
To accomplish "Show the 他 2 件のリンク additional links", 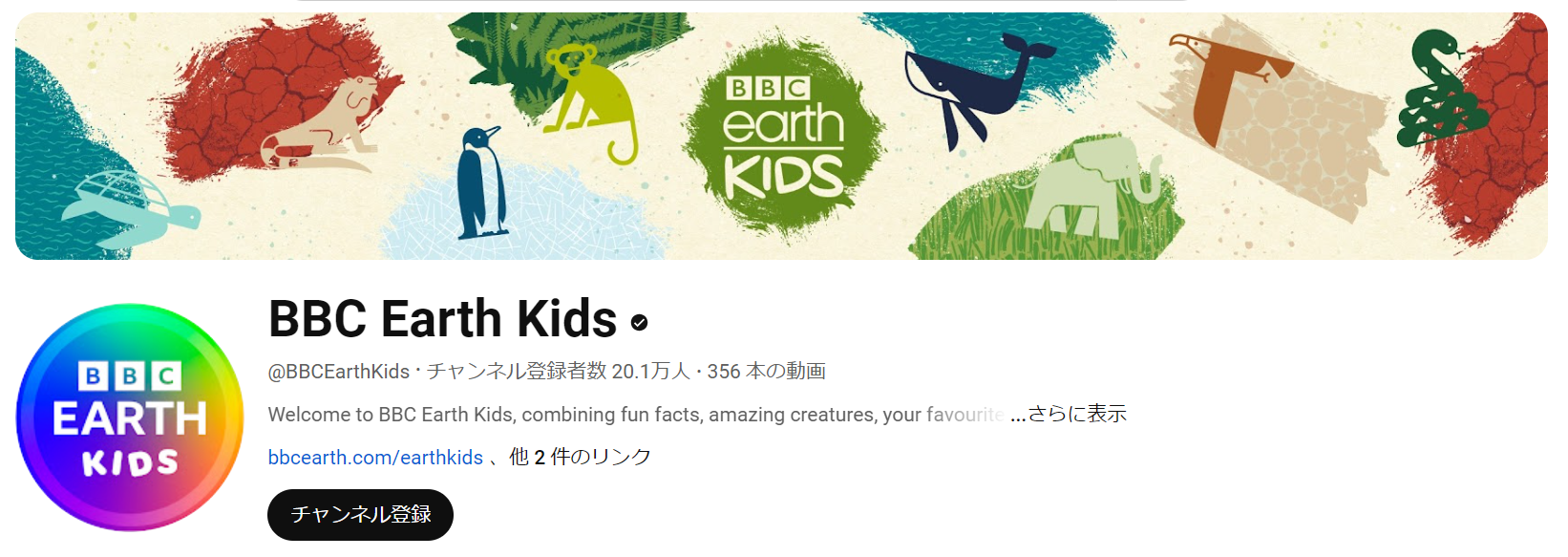I will tap(580, 457).
